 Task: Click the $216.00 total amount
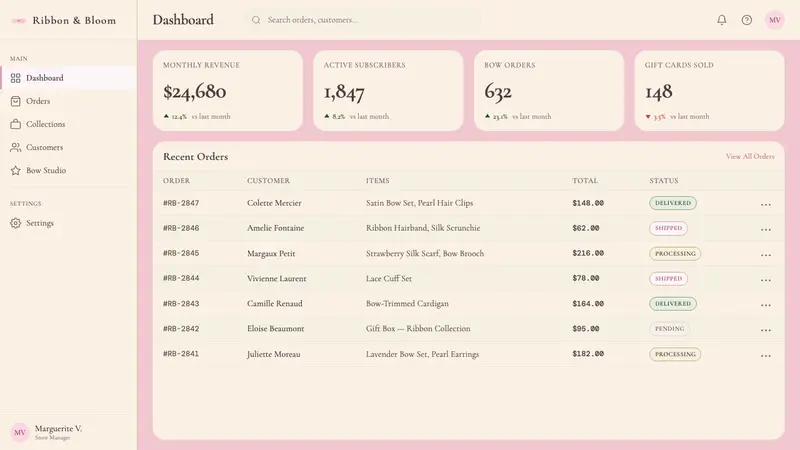point(588,253)
